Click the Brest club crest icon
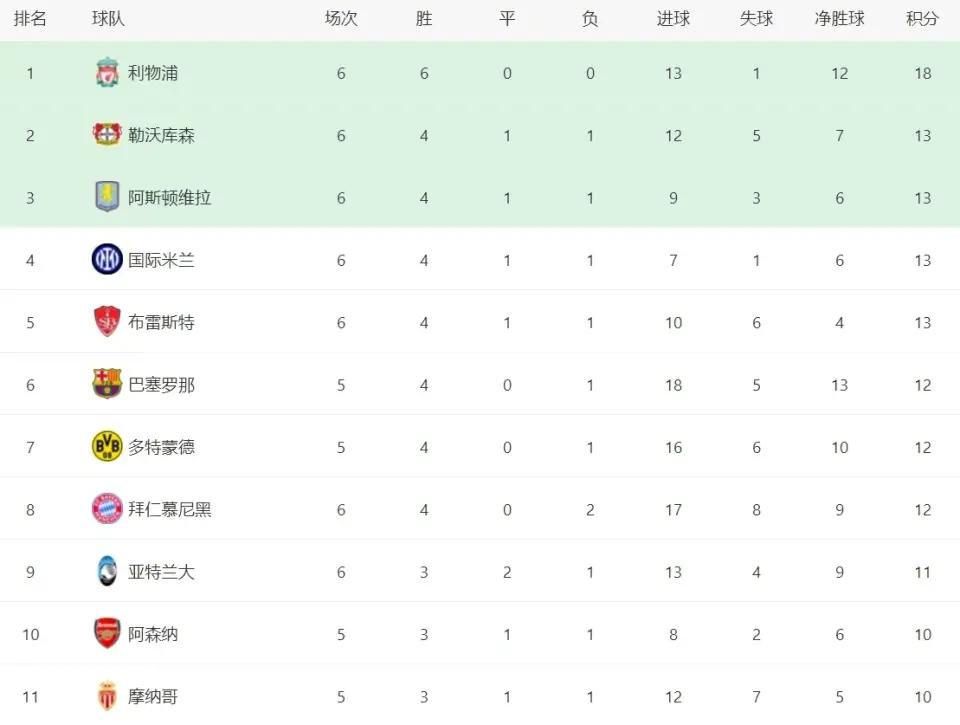The height and width of the screenshot is (725, 960). point(107,321)
